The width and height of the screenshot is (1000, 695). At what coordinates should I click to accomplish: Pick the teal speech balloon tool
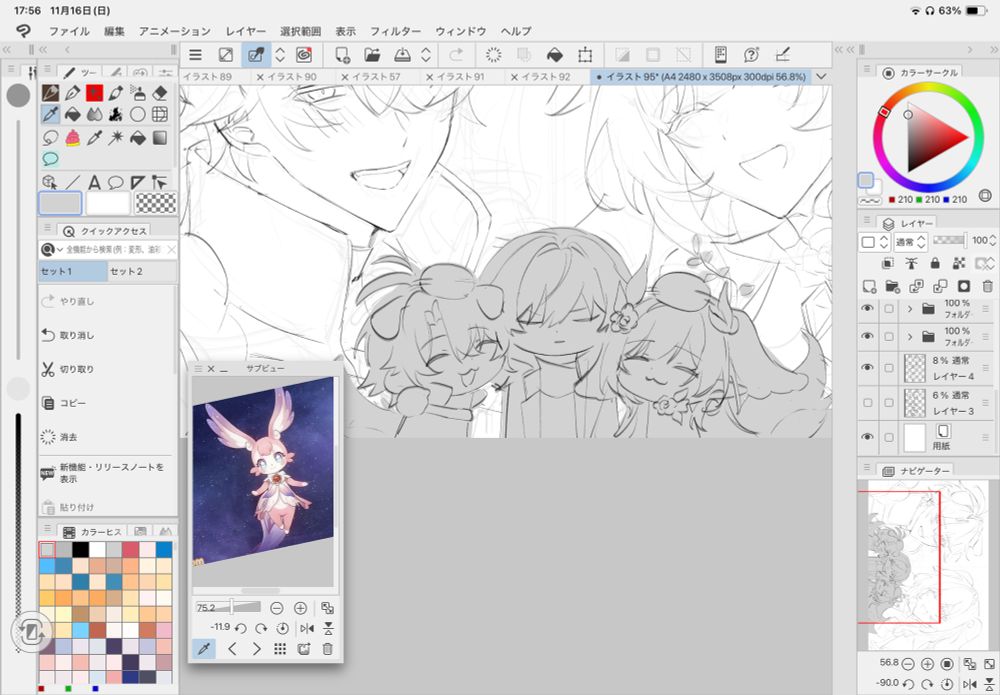pos(50,159)
